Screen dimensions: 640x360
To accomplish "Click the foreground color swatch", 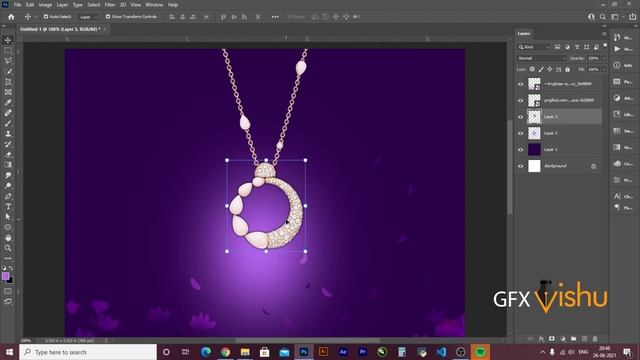I will (5, 276).
